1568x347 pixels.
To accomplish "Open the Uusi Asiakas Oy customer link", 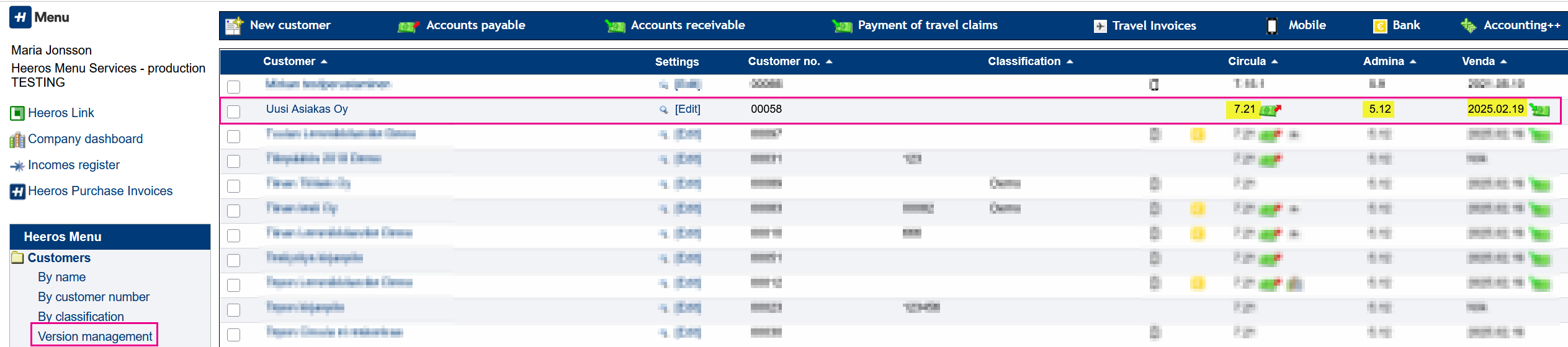I will [x=307, y=109].
